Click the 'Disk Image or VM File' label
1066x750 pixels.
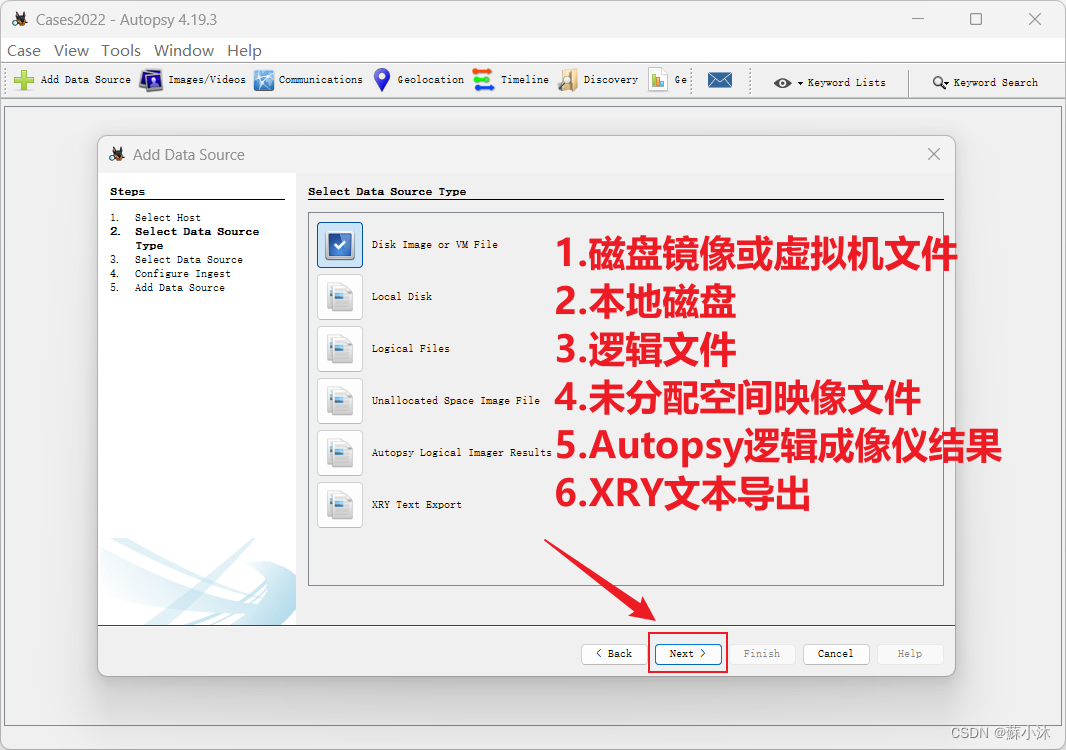click(434, 245)
